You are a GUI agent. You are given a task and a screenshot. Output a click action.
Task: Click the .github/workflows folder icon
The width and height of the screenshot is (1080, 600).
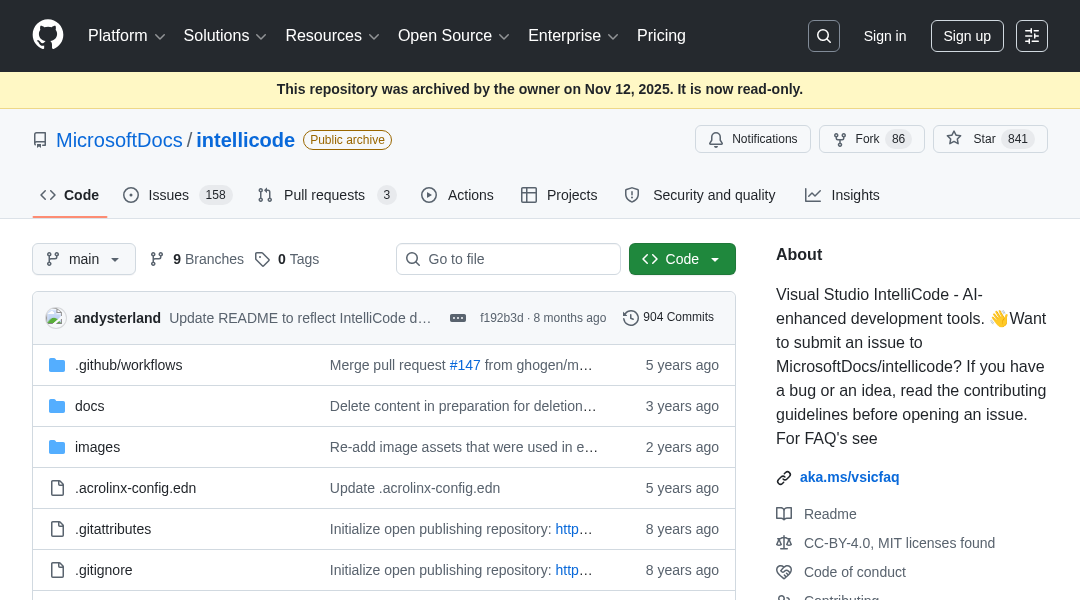[57, 365]
